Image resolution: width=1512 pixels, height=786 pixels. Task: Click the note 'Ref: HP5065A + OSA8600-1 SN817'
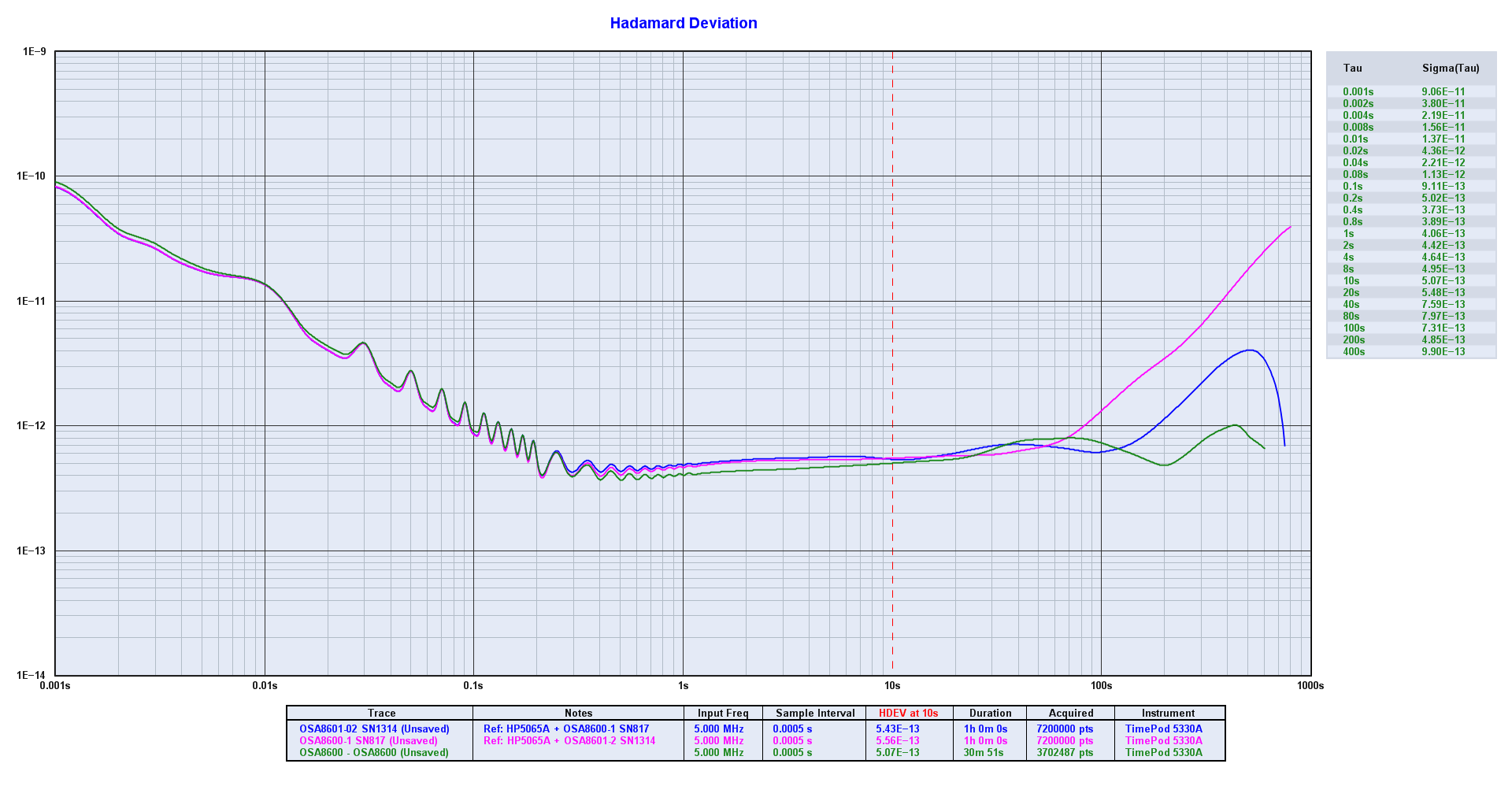click(566, 729)
